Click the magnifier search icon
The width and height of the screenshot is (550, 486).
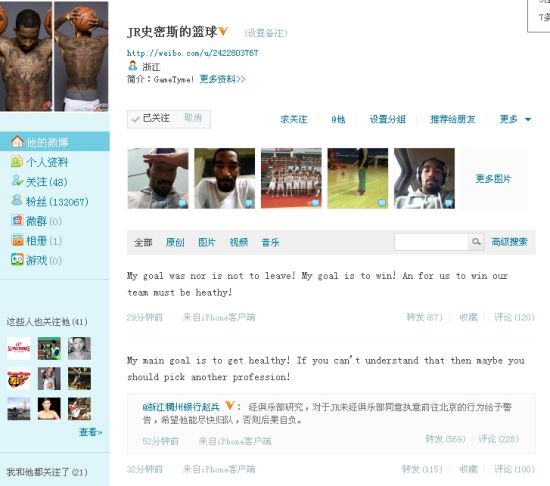pos(476,242)
